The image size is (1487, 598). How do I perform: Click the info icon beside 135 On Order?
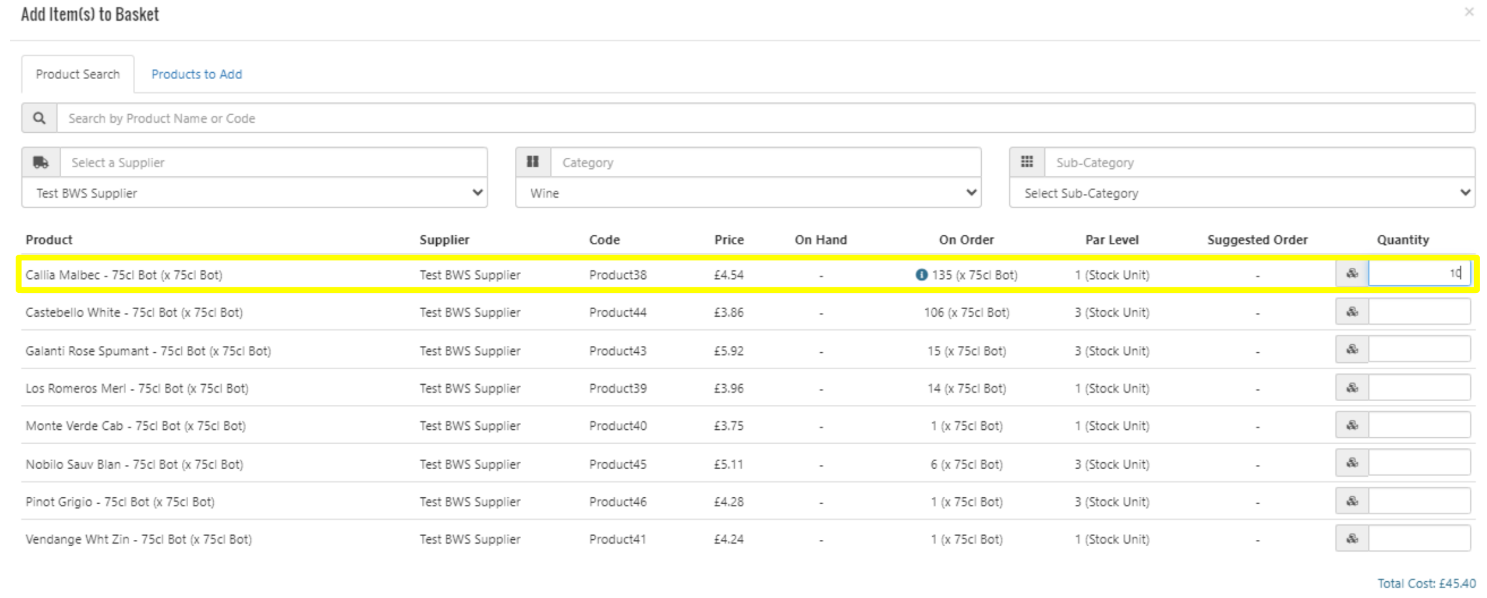click(921, 275)
